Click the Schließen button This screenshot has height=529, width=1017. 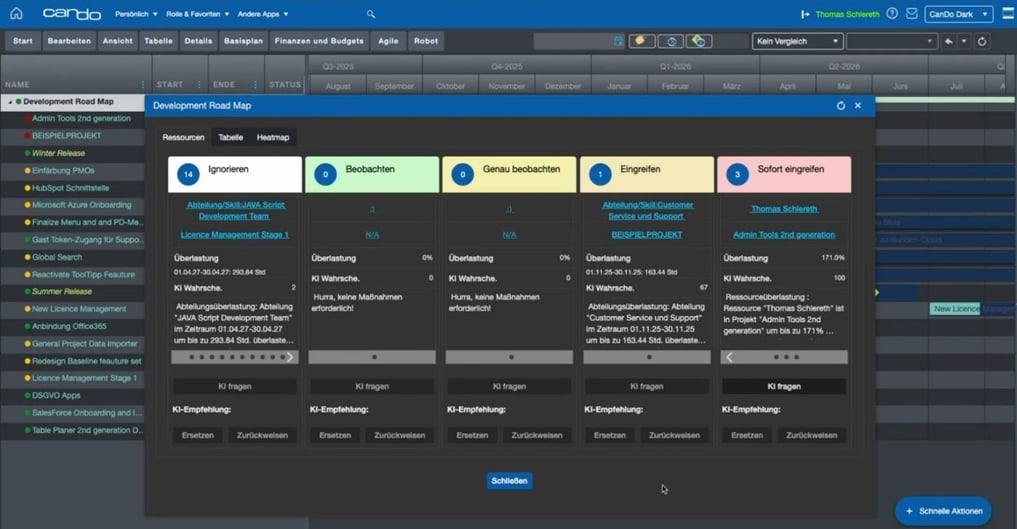pyautogui.click(x=509, y=481)
